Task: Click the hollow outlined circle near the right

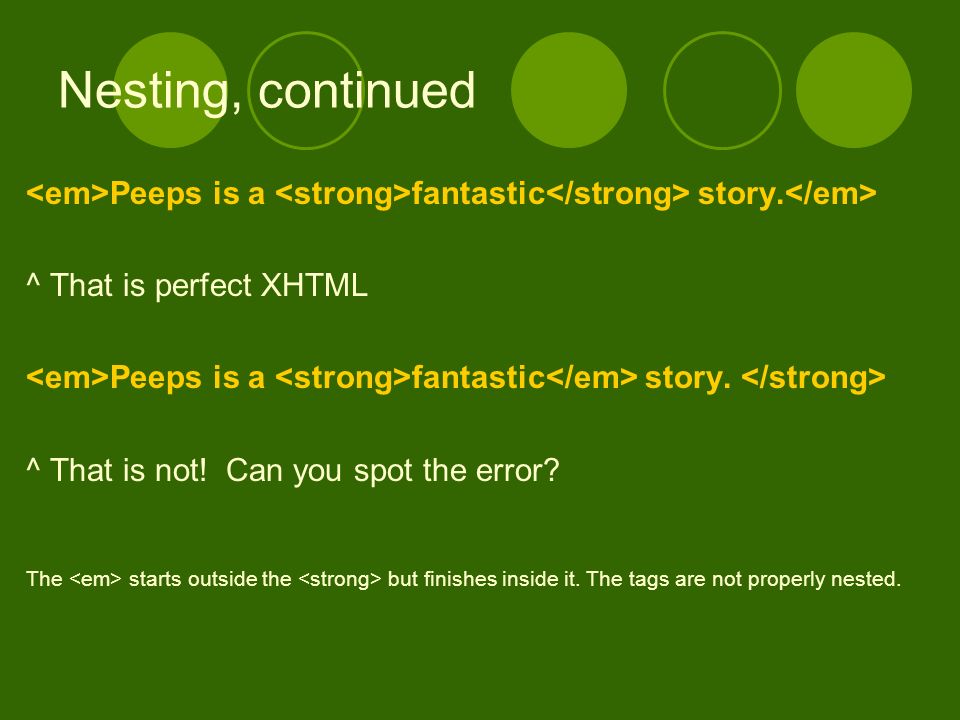Action: click(722, 90)
